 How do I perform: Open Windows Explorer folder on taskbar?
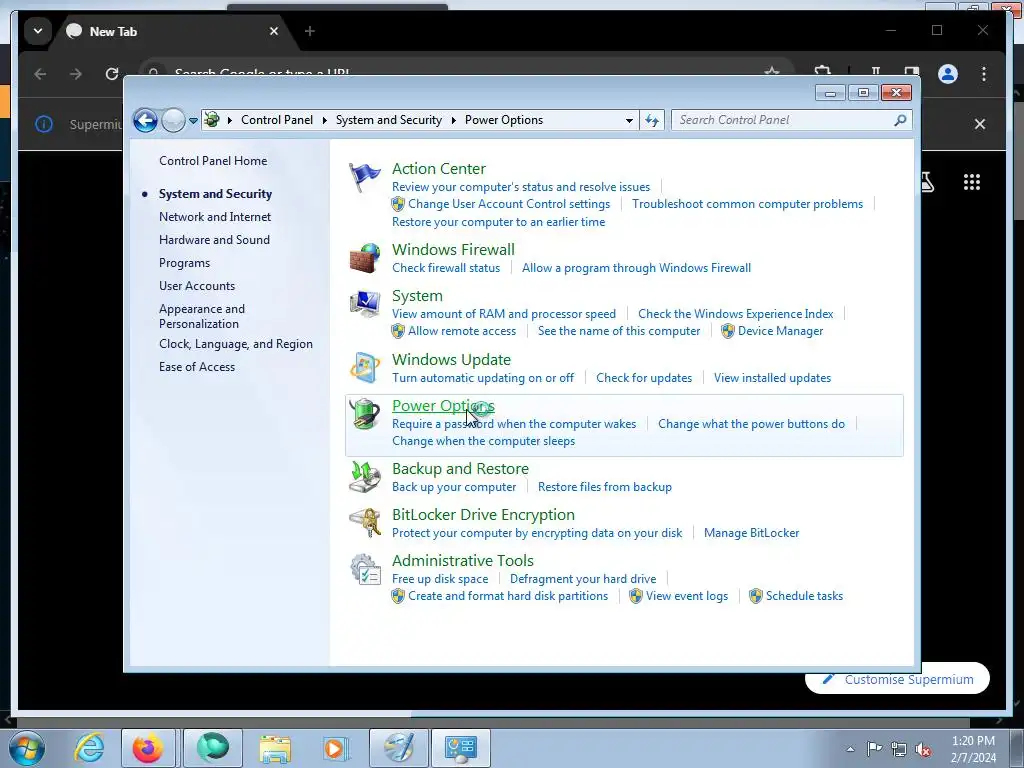click(275, 748)
